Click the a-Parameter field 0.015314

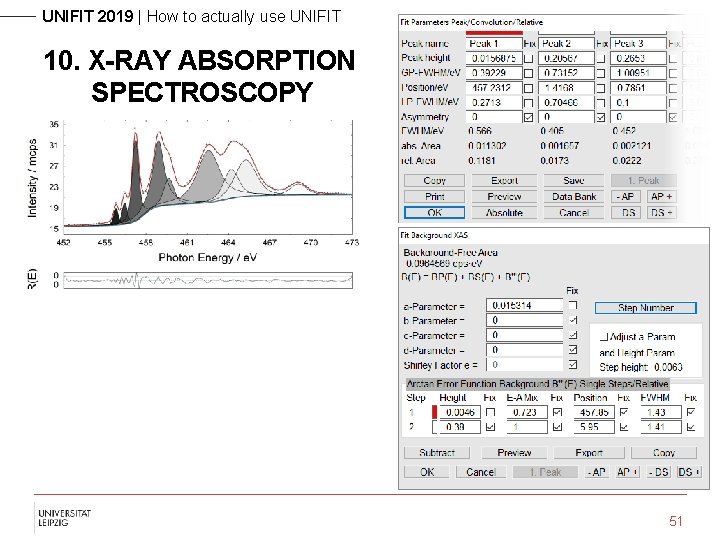524,305
